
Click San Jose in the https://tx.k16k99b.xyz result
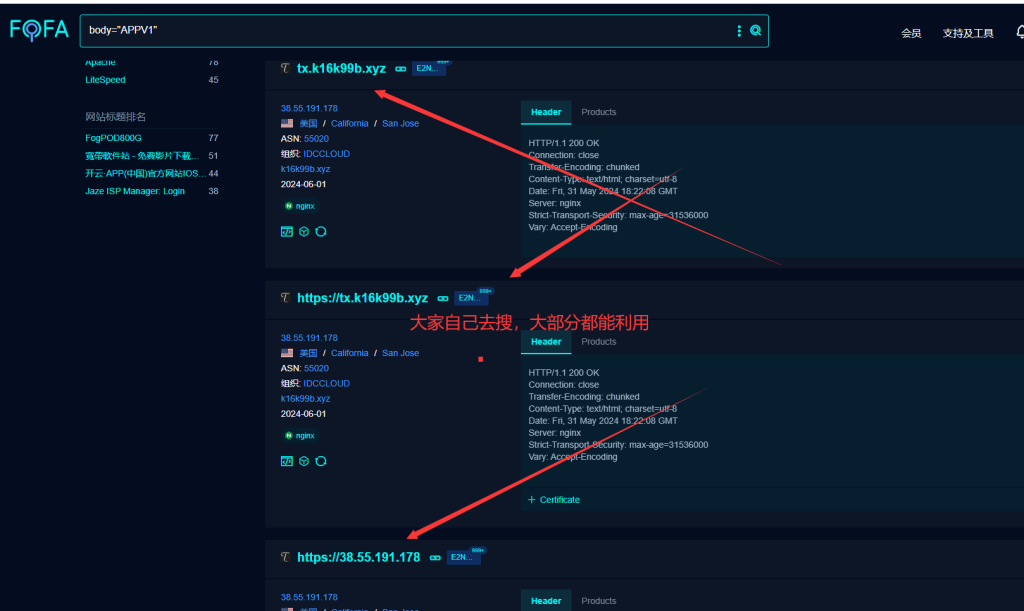point(400,353)
